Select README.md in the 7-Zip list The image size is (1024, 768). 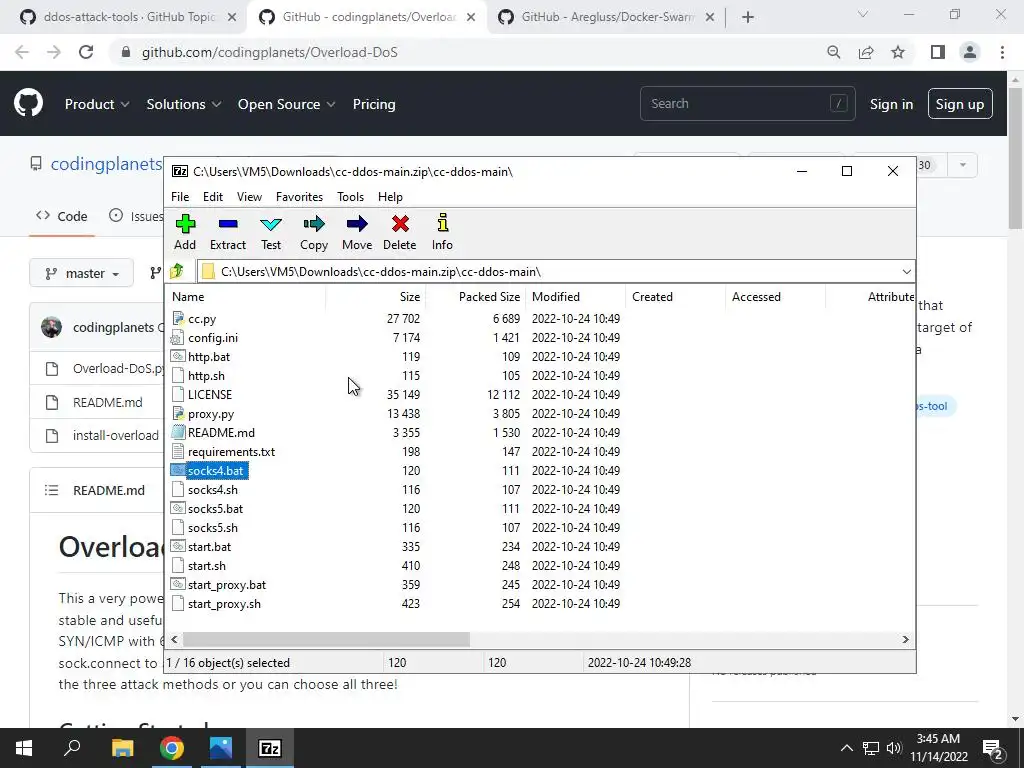tap(221, 432)
